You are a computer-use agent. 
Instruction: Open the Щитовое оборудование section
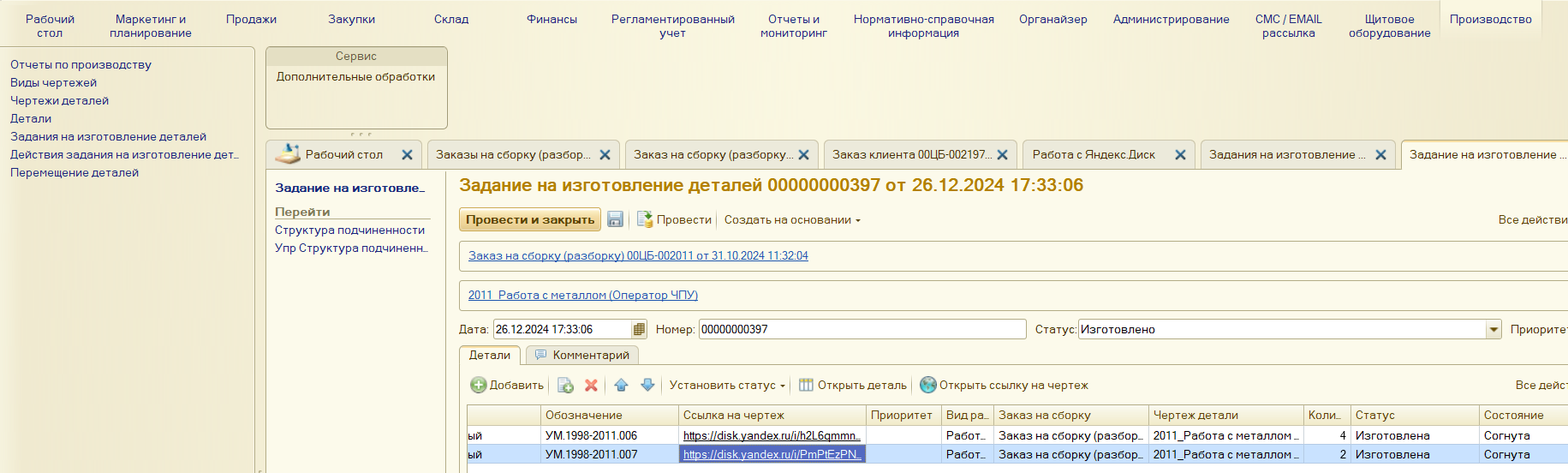pos(1389,26)
